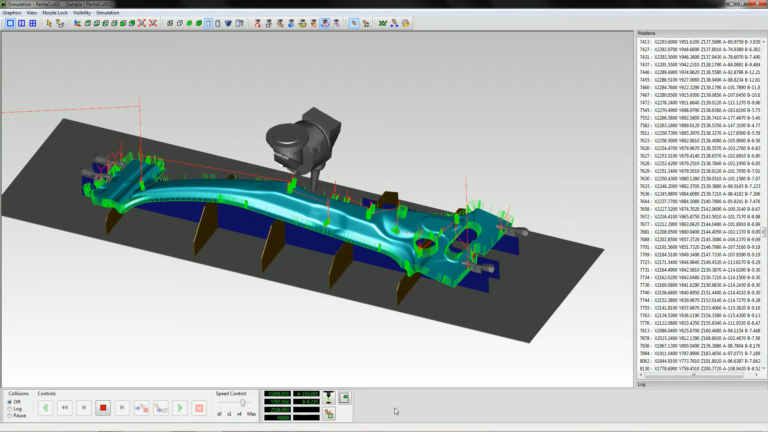Switch to four-pane viewport layout

click(x=33, y=23)
